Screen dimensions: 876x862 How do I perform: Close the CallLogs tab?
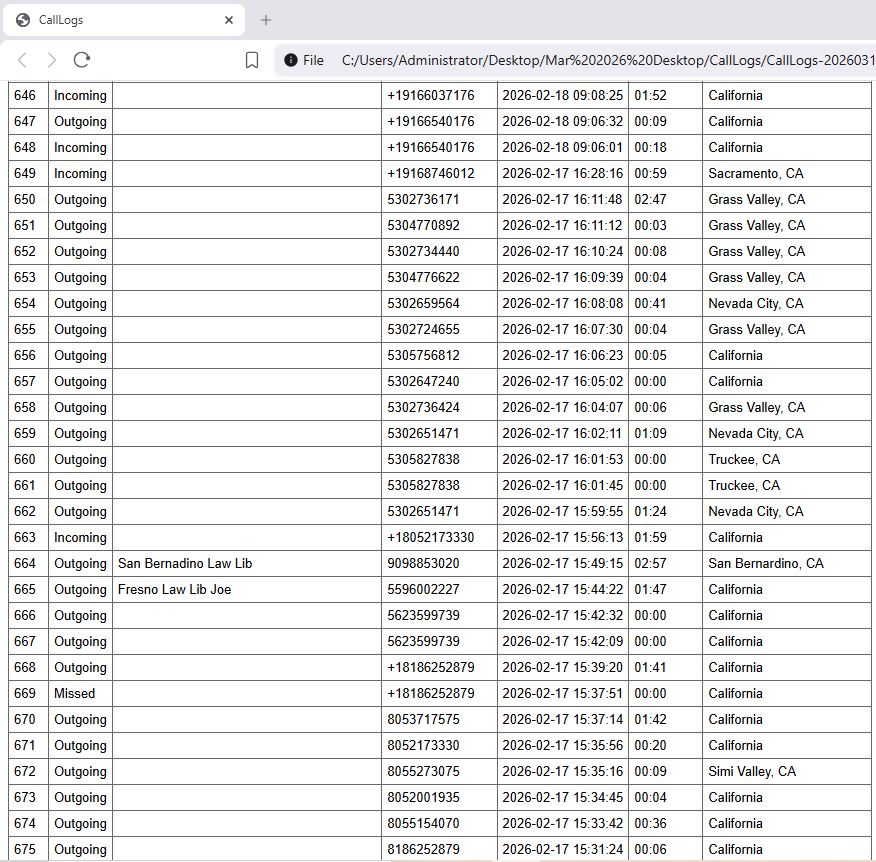click(x=228, y=20)
